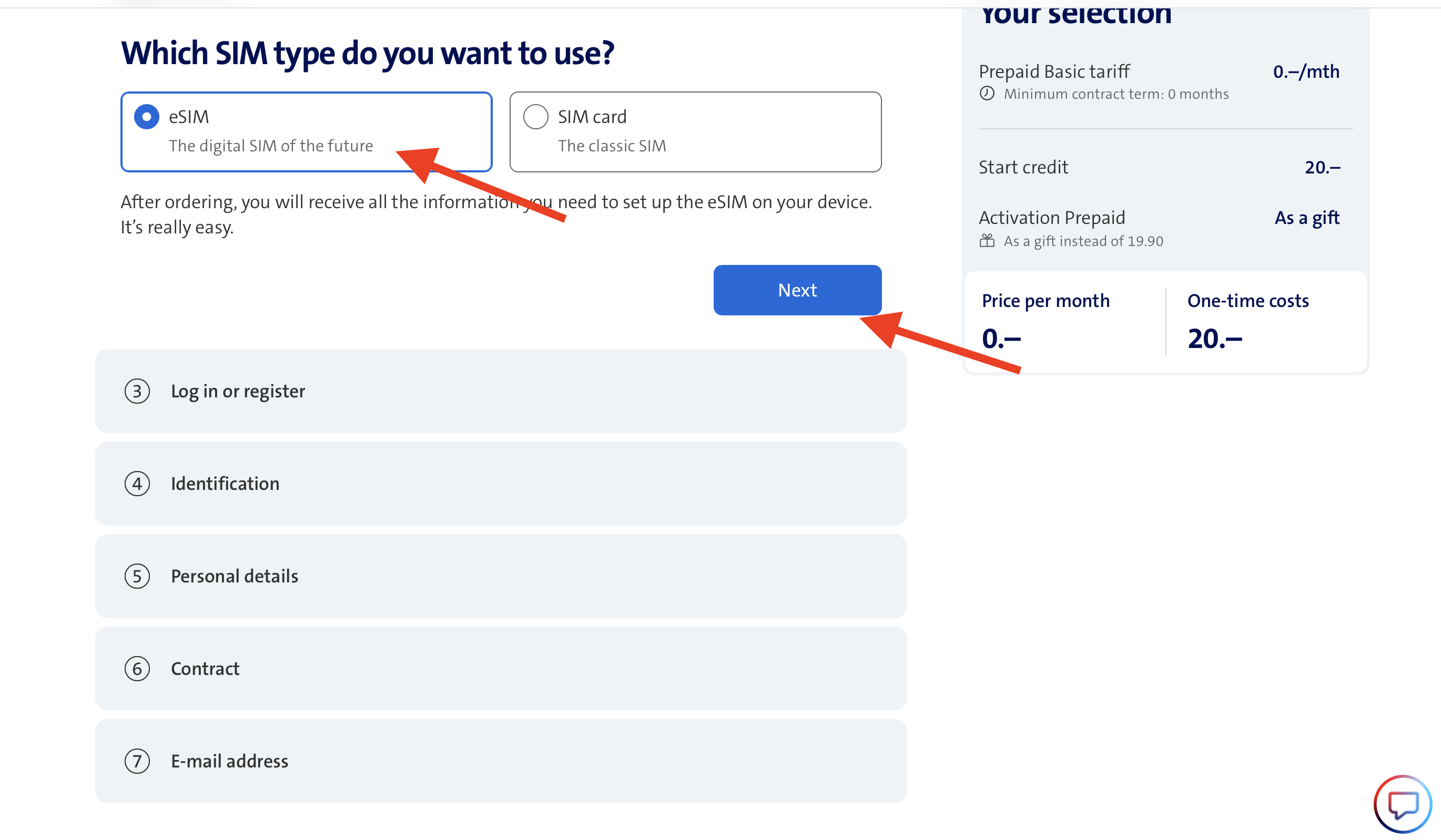The width and height of the screenshot is (1441, 840).
Task: Click the One-time costs total
Action: 1214,339
